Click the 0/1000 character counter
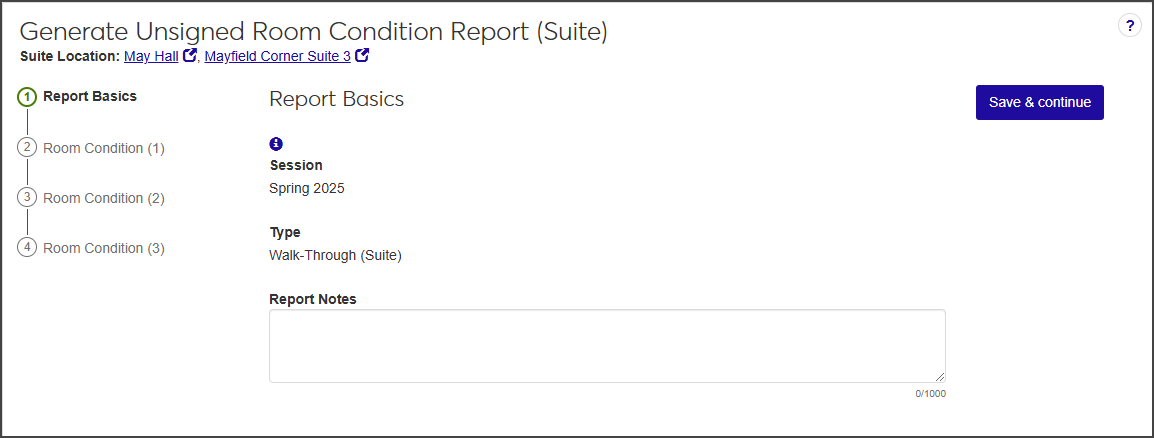1154x438 pixels. 930,394
